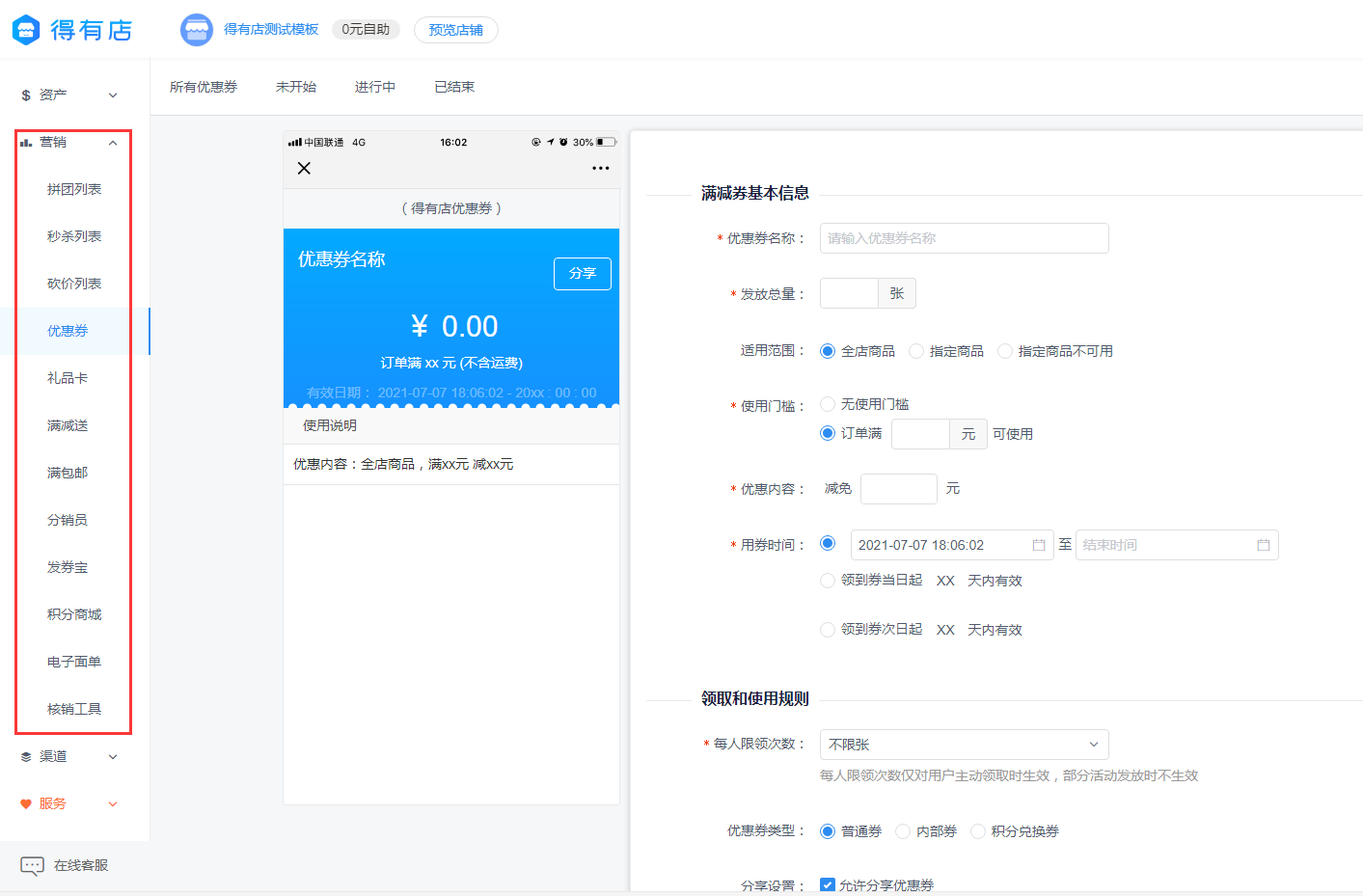Click the 分享 button on coupon card
Viewport: 1363px width, 896px height.
[583, 274]
